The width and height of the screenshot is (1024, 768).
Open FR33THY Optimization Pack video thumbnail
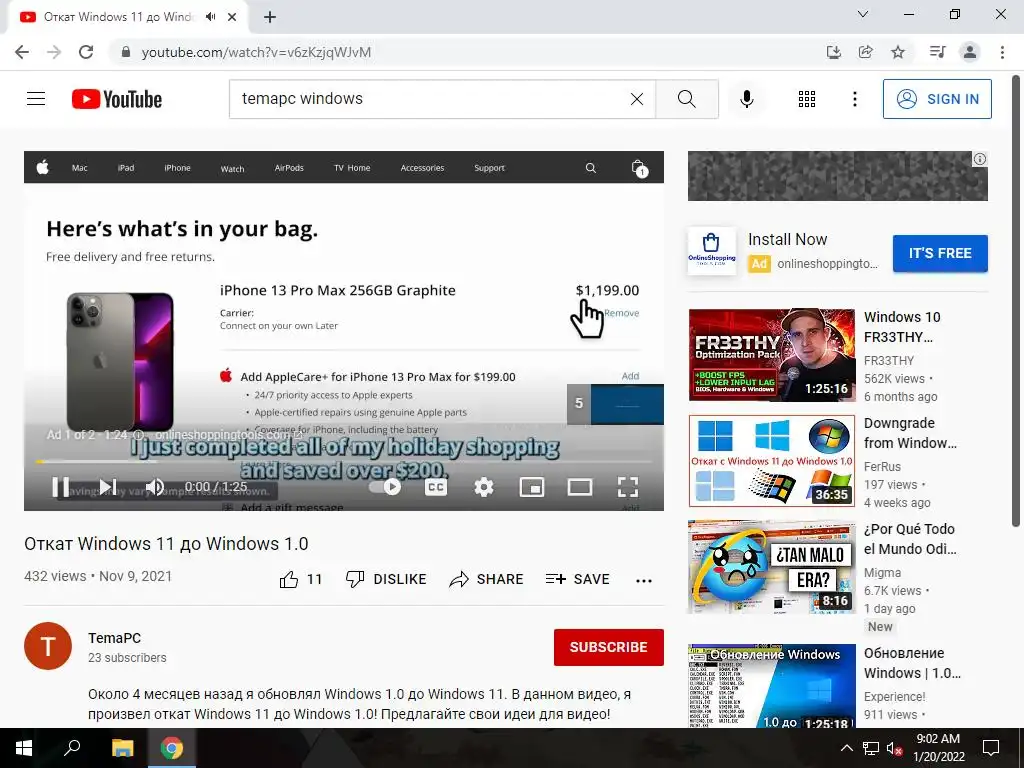click(x=772, y=355)
